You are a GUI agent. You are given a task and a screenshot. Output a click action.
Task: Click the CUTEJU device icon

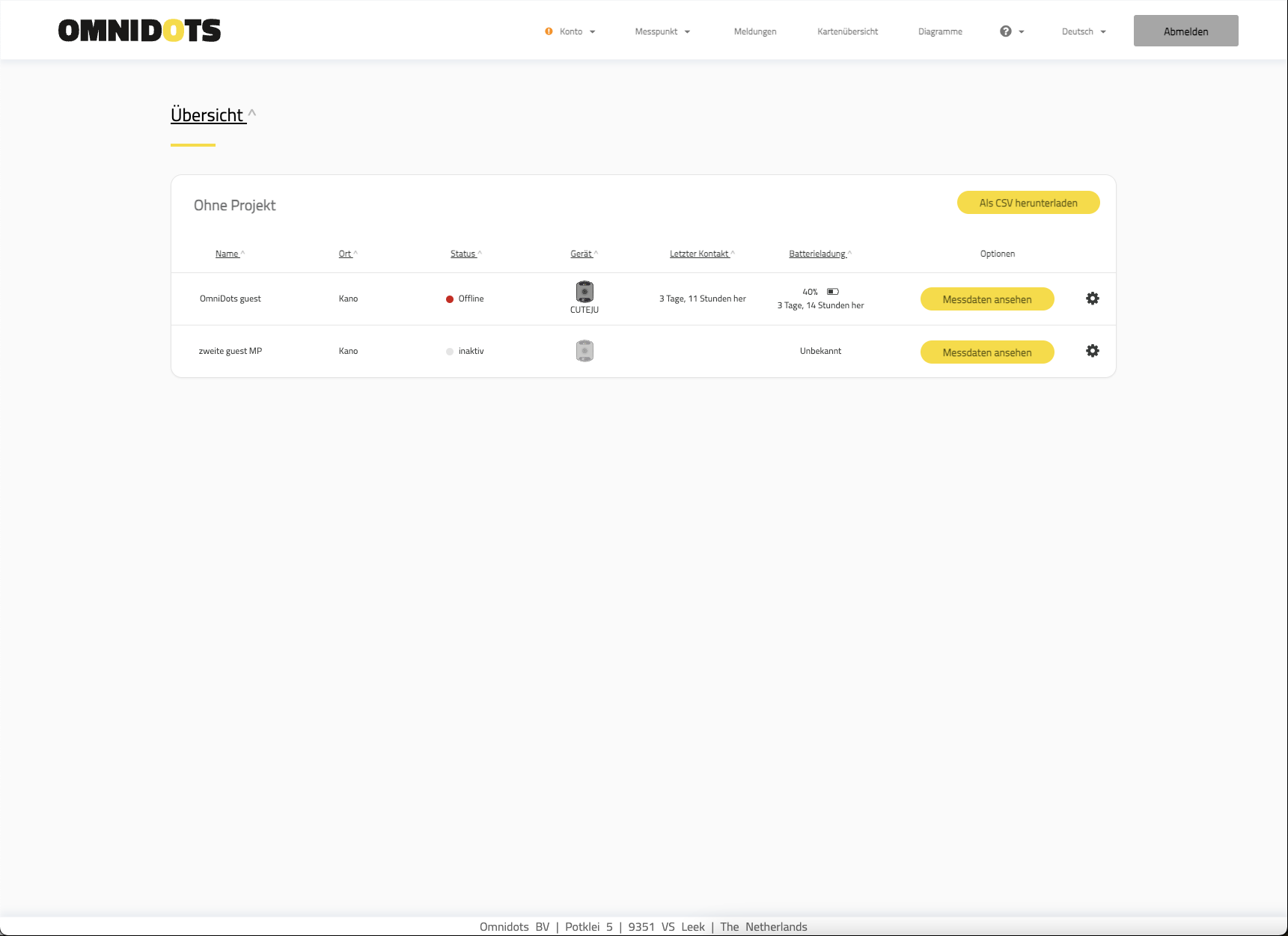tap(585, 292)
